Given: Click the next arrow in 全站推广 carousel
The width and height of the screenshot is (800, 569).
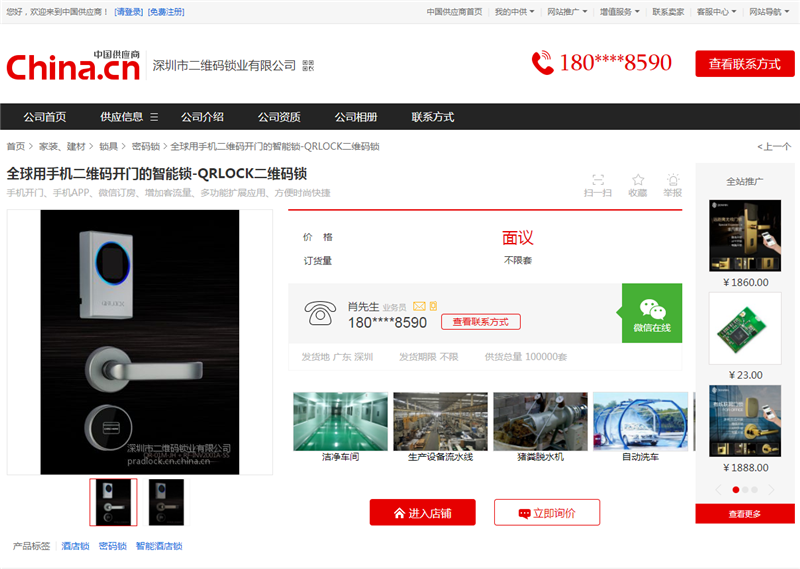Looking at the screenshot, I should [771, 490].
